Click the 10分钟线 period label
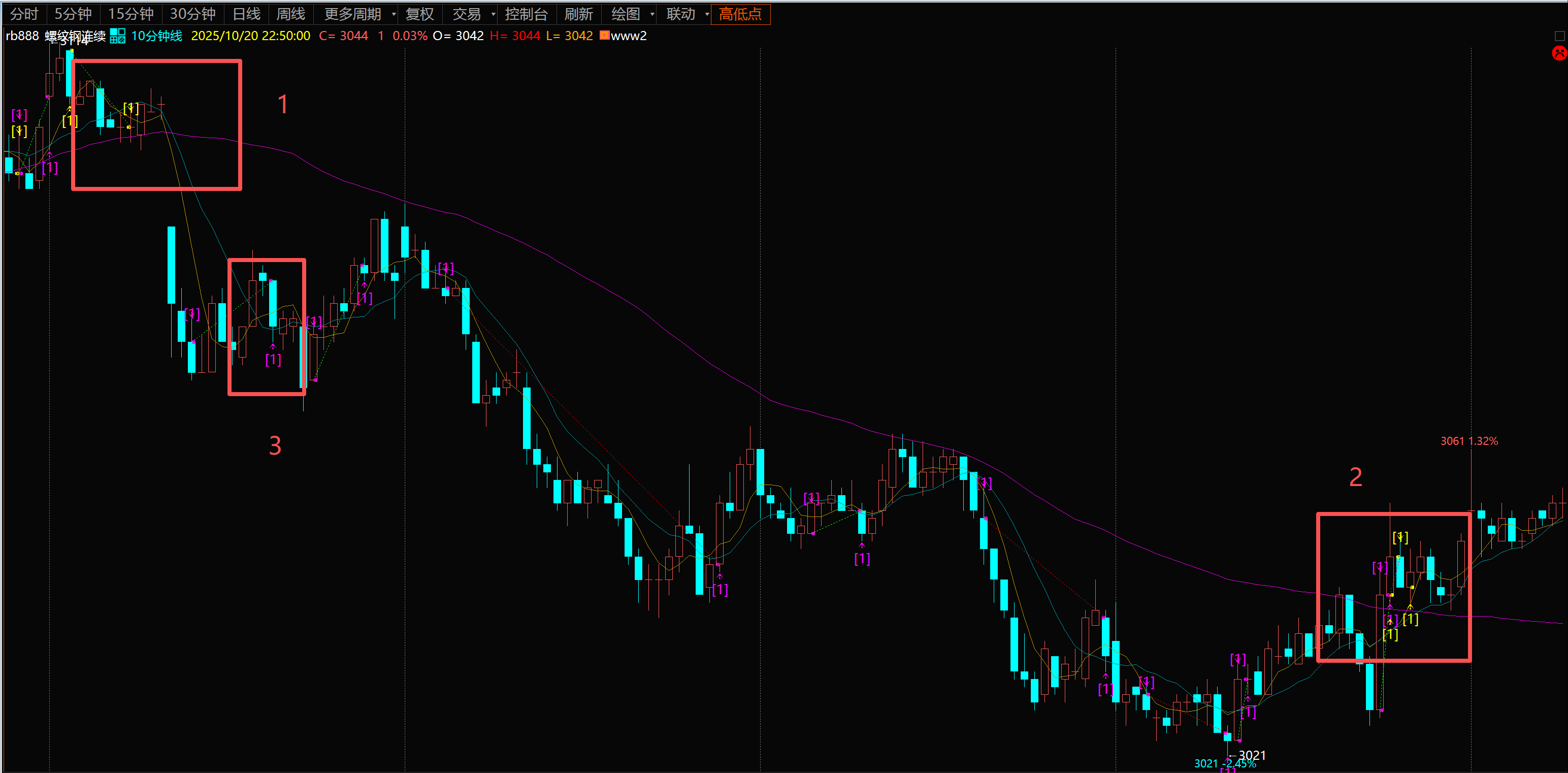The image size is (1568, 773). [156, 36]
